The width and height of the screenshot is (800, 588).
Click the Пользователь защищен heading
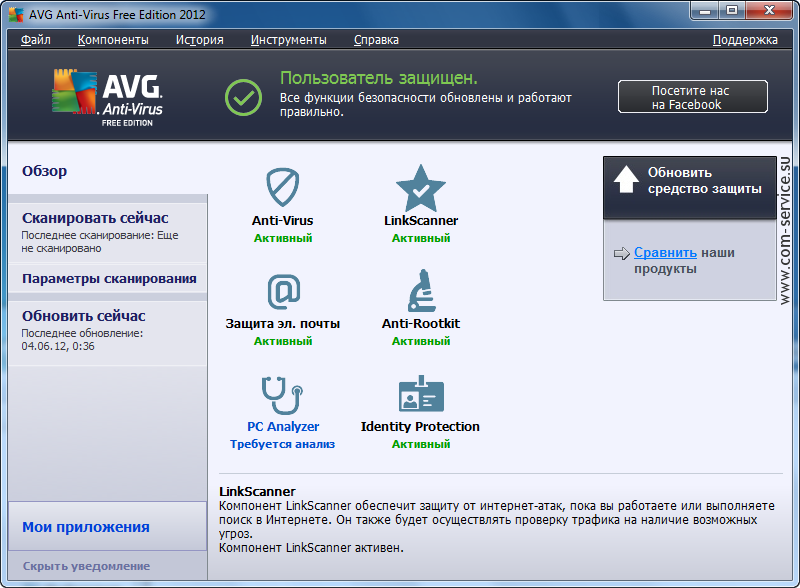pos(379,78)
